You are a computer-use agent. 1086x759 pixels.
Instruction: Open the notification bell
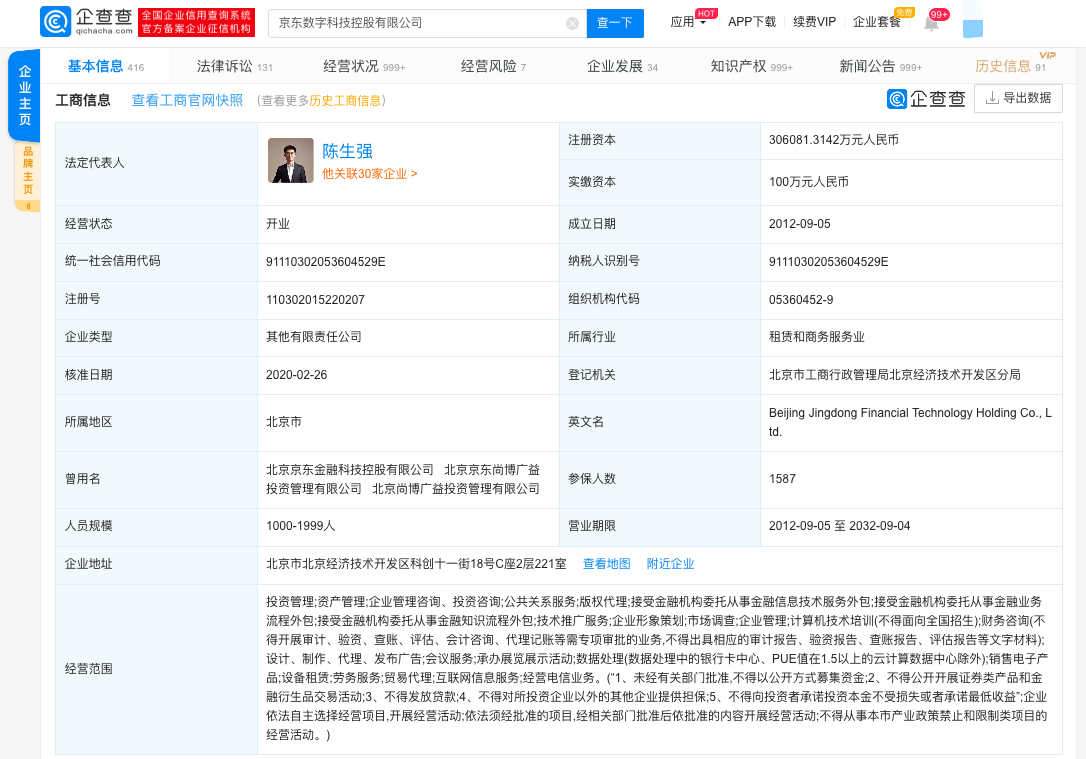click(x=932, y=24)
